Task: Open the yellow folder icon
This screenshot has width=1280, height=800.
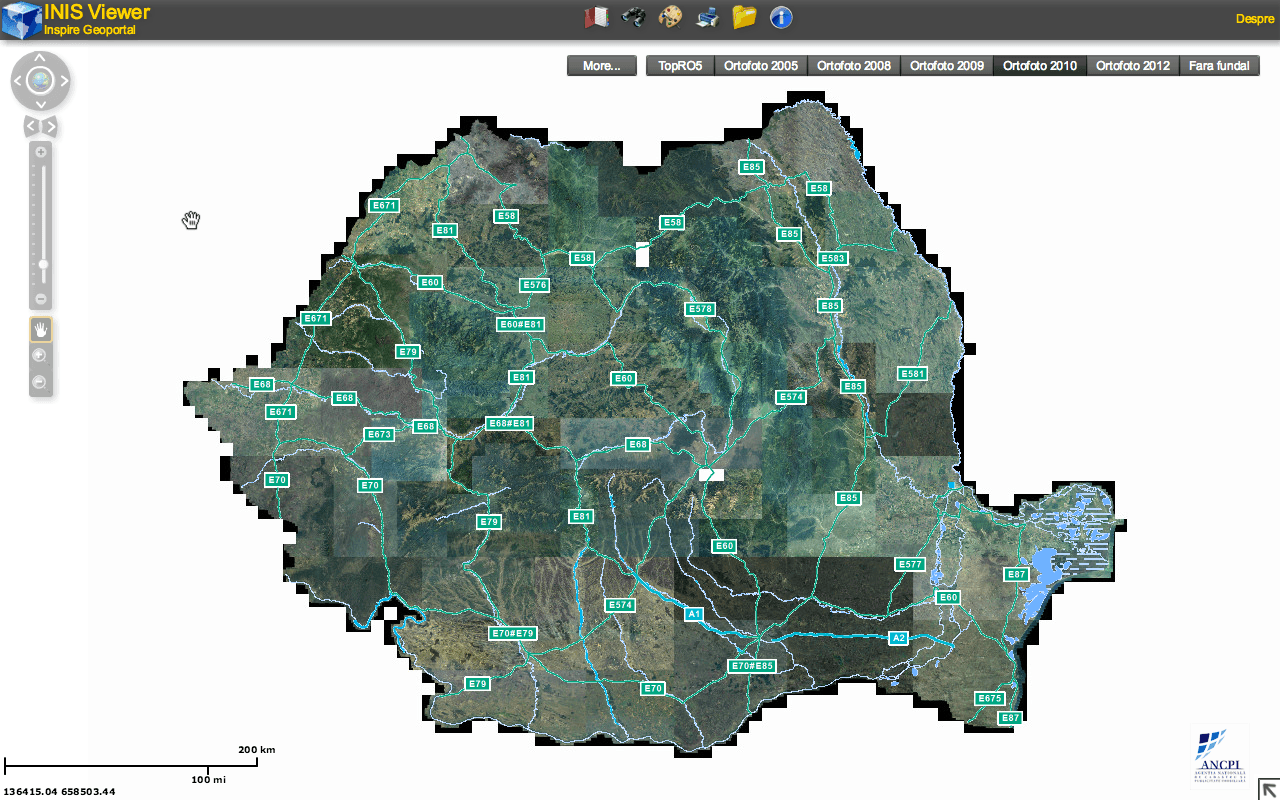Action: point(744,17)
